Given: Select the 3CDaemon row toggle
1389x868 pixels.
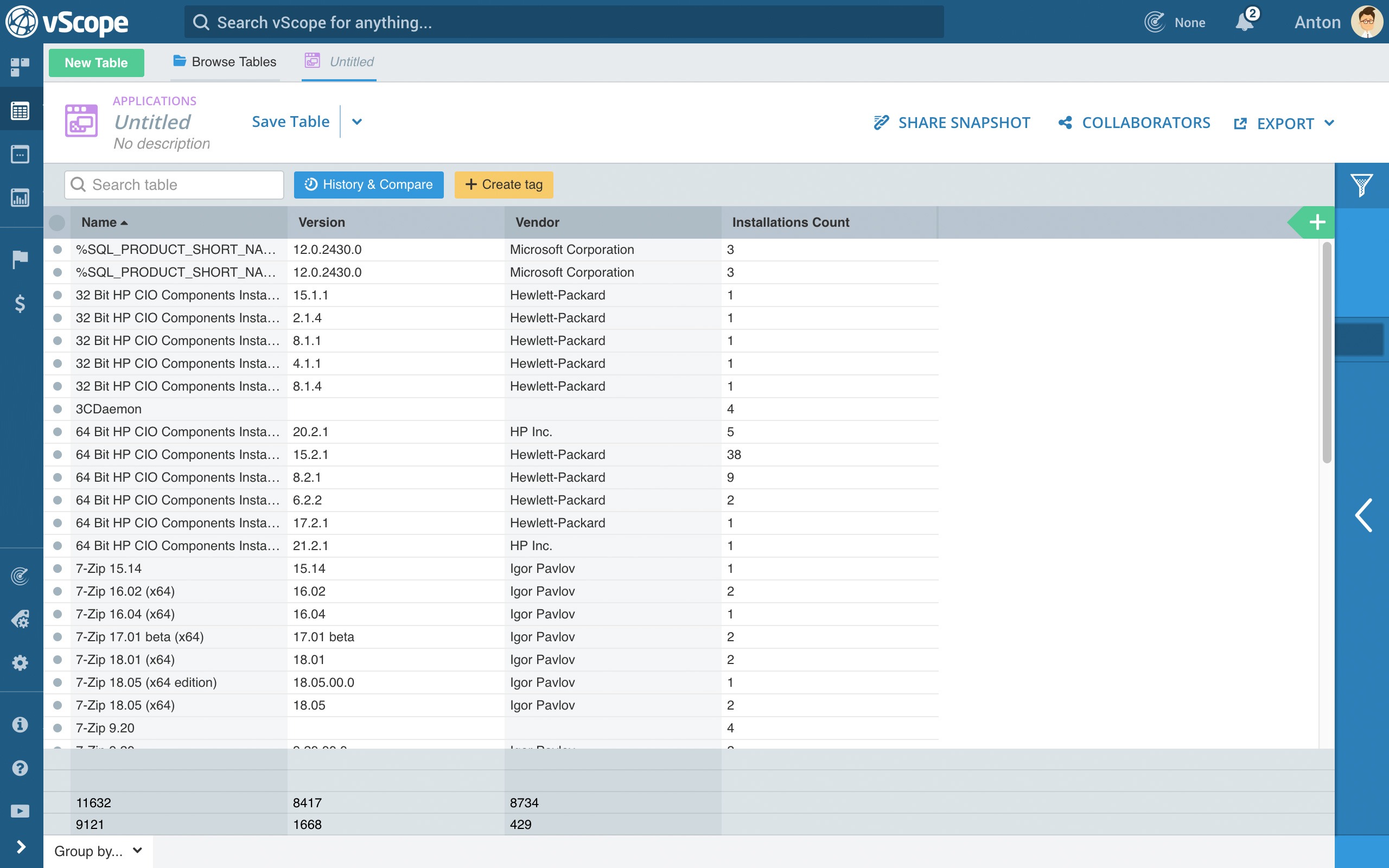Looking at the screenshot, I should point(58,409).
